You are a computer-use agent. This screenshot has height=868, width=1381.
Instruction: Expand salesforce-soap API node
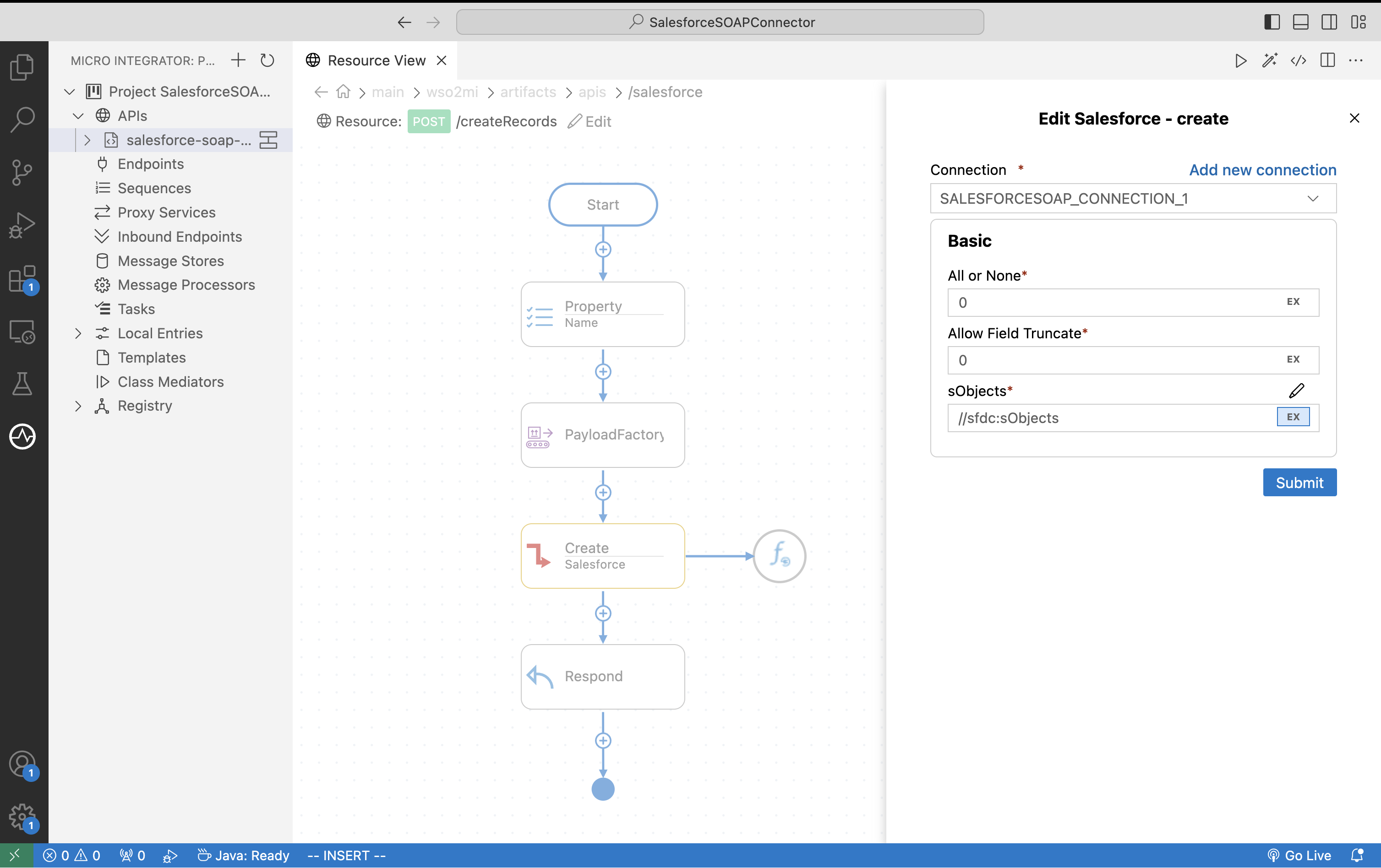(87, 140)
